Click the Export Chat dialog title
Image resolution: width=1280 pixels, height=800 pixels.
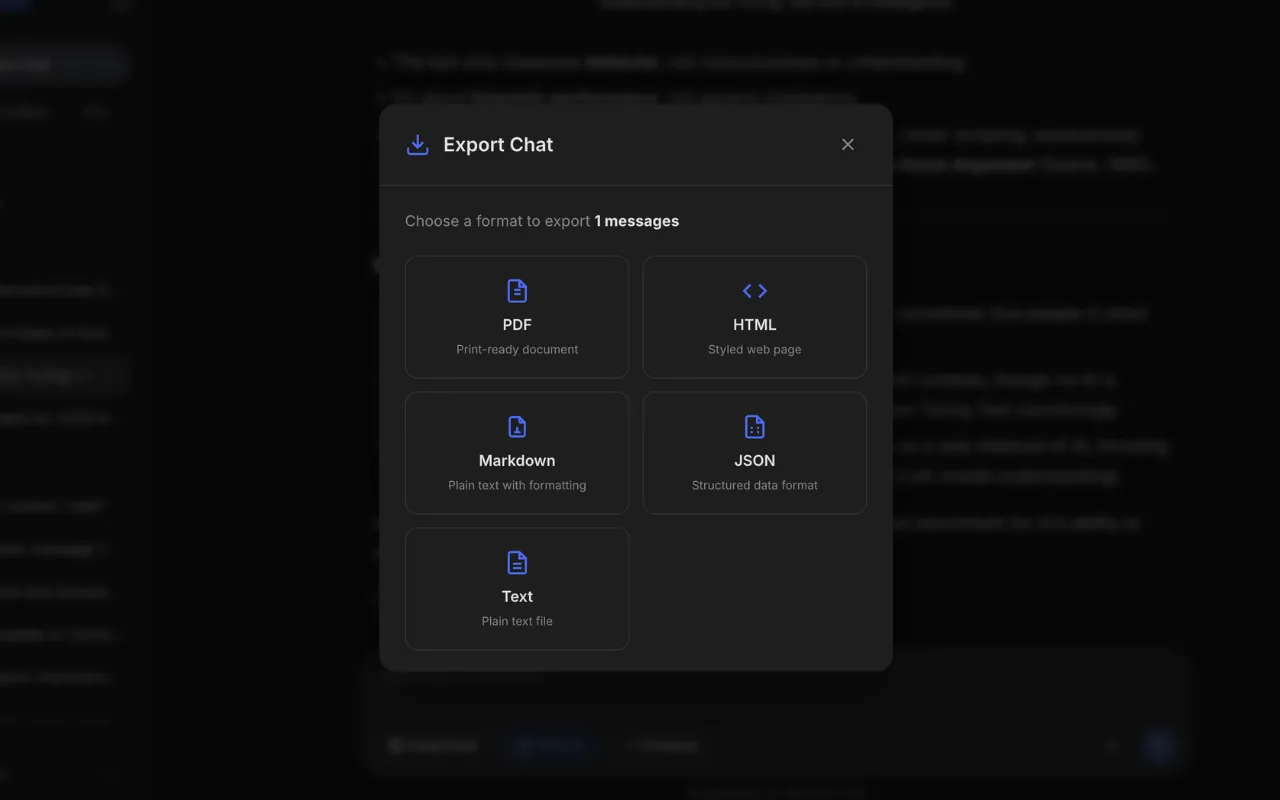click(498, 145)
